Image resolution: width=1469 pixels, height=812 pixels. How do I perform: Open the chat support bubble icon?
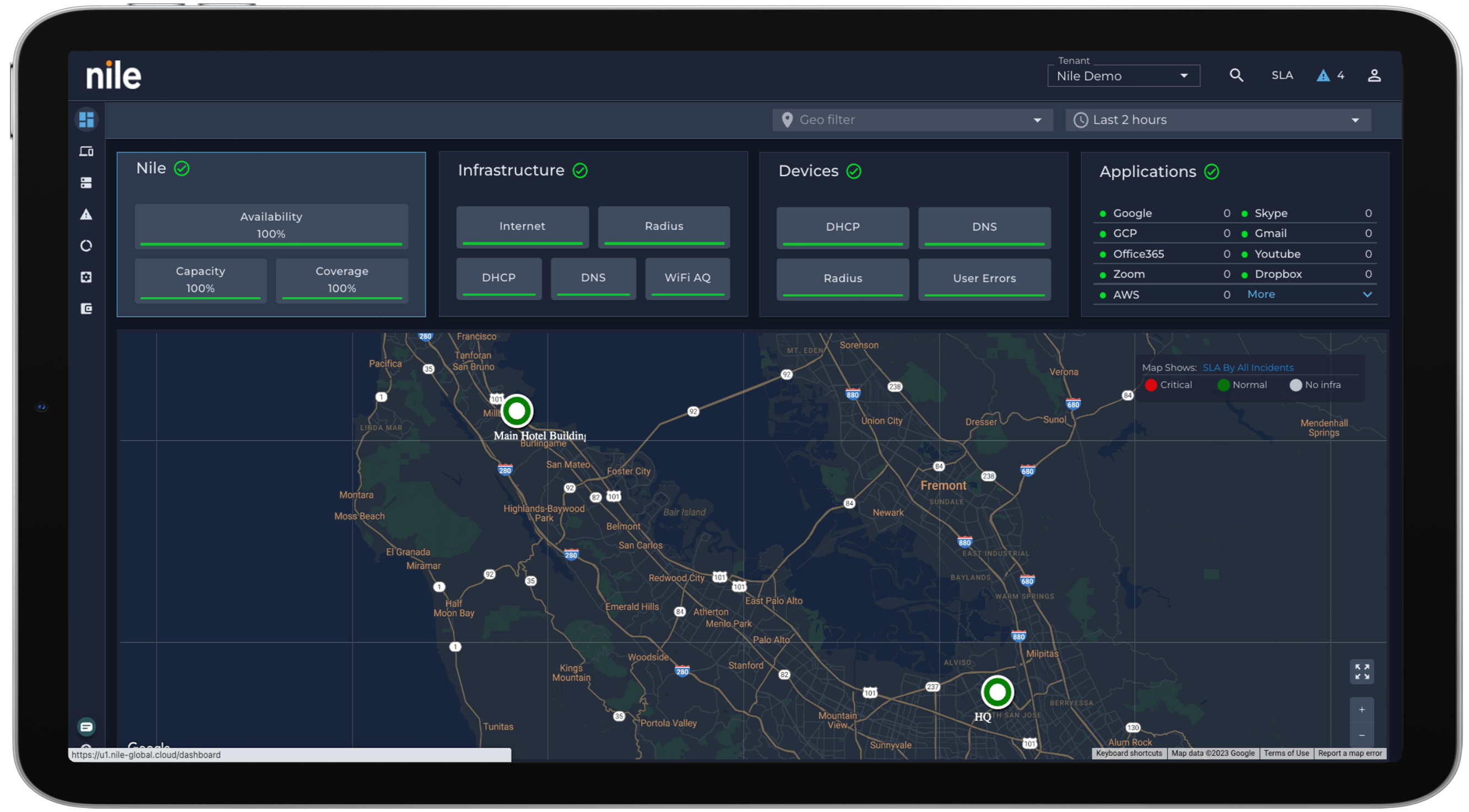tap(86, 726)
